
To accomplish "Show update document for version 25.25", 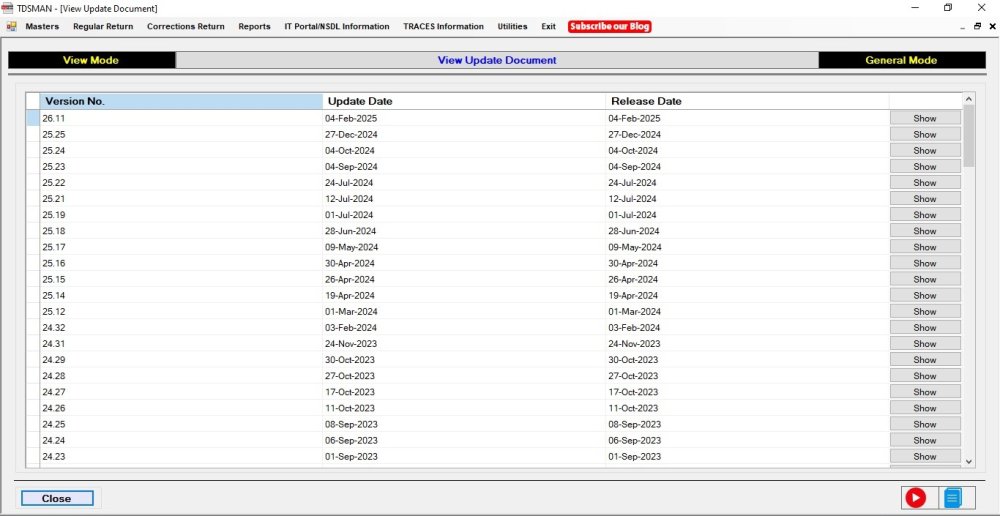I will coord(925,134).
